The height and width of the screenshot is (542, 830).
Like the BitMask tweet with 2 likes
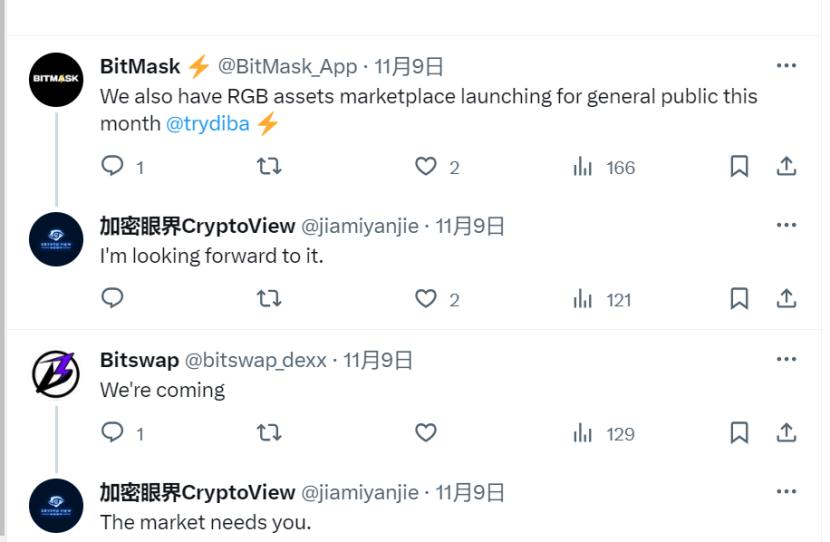point(426,167)
